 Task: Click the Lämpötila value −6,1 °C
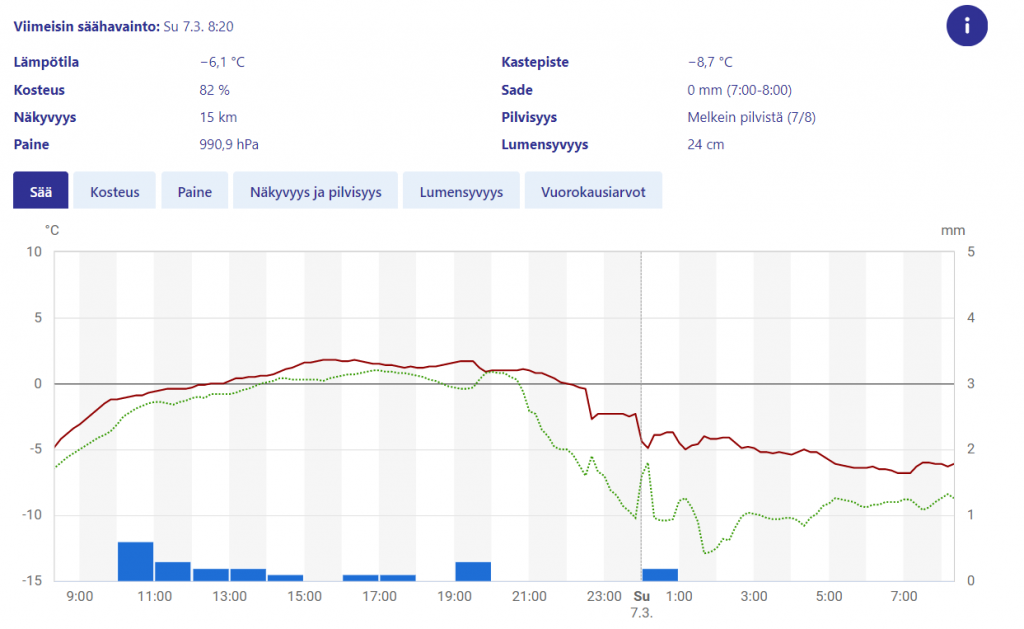click(x=222, y=62)
